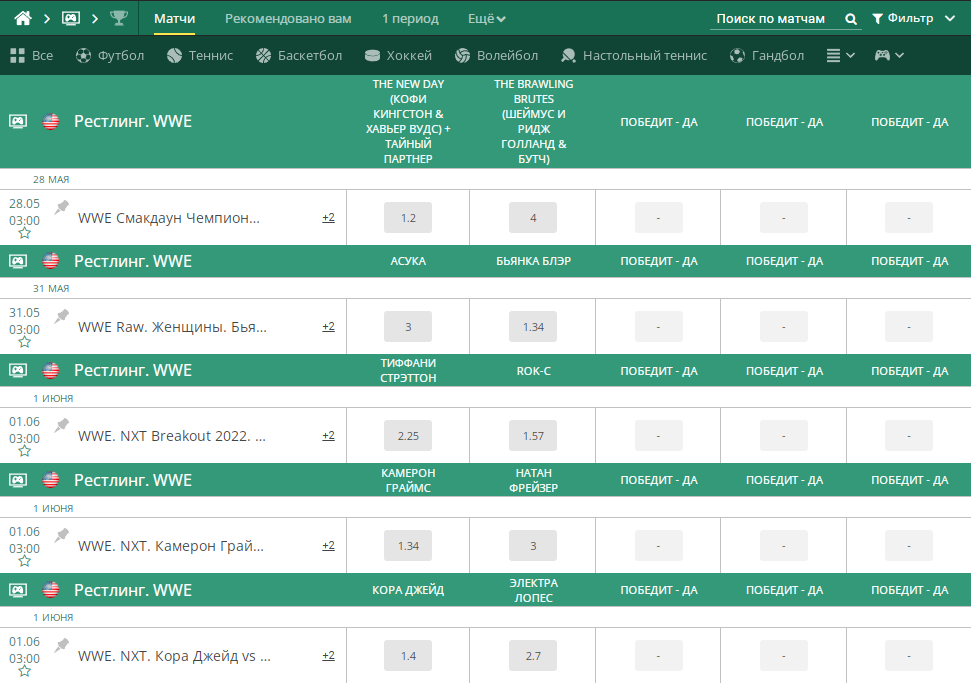Show all sports with grid icon

point(32,56)
